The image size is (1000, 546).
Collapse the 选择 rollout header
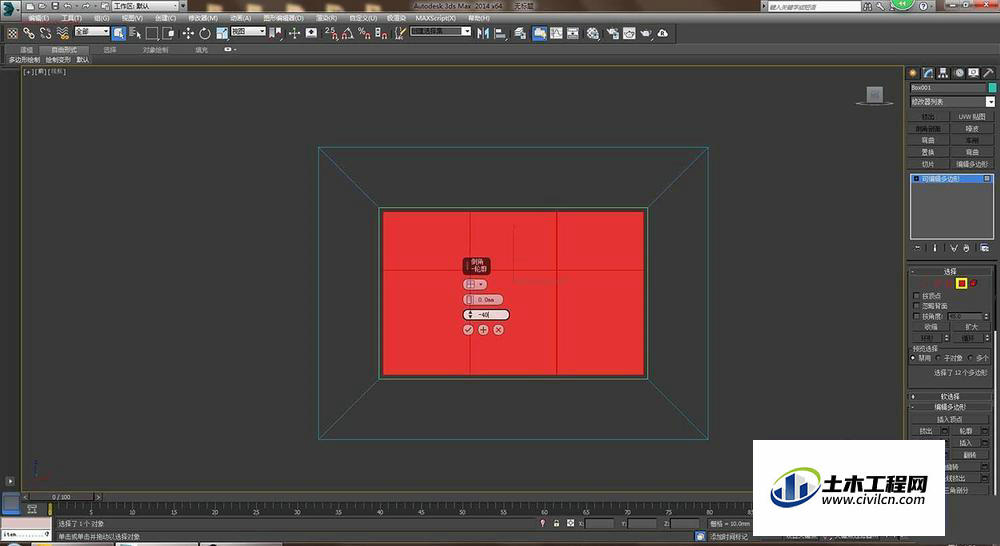coord(950,272)
